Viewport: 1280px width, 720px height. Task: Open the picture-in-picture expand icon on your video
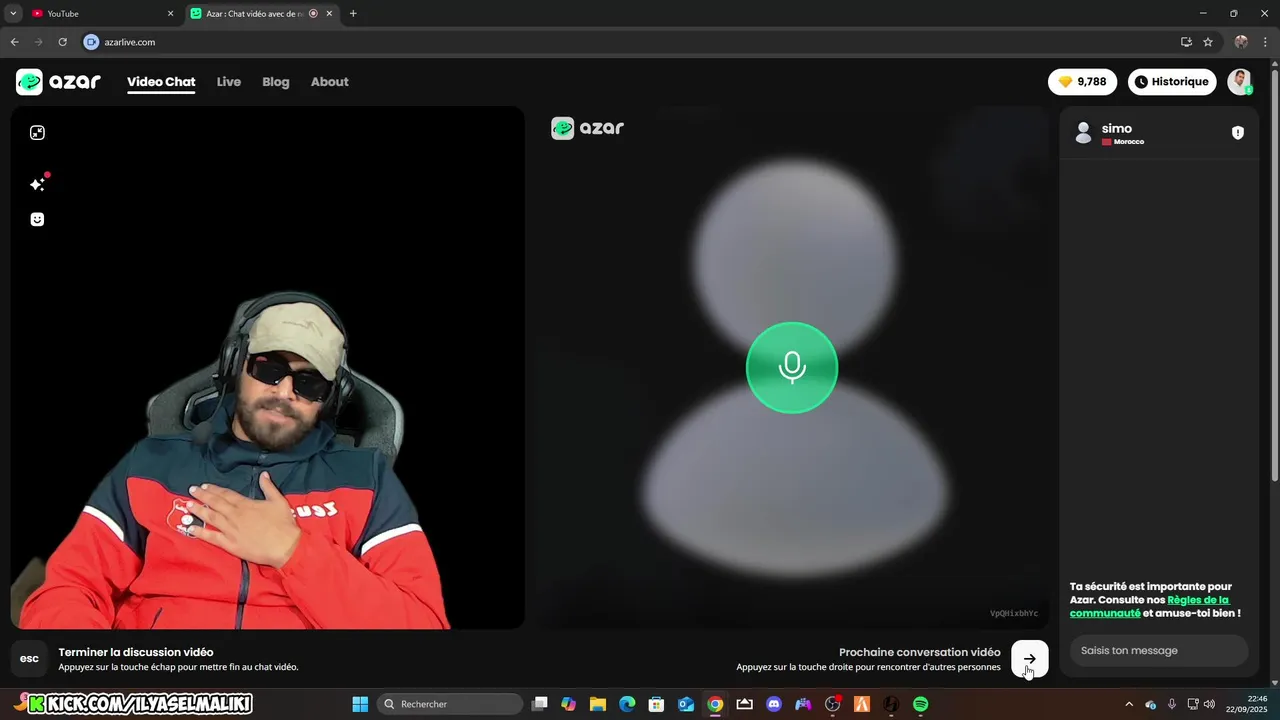point(37,133)
